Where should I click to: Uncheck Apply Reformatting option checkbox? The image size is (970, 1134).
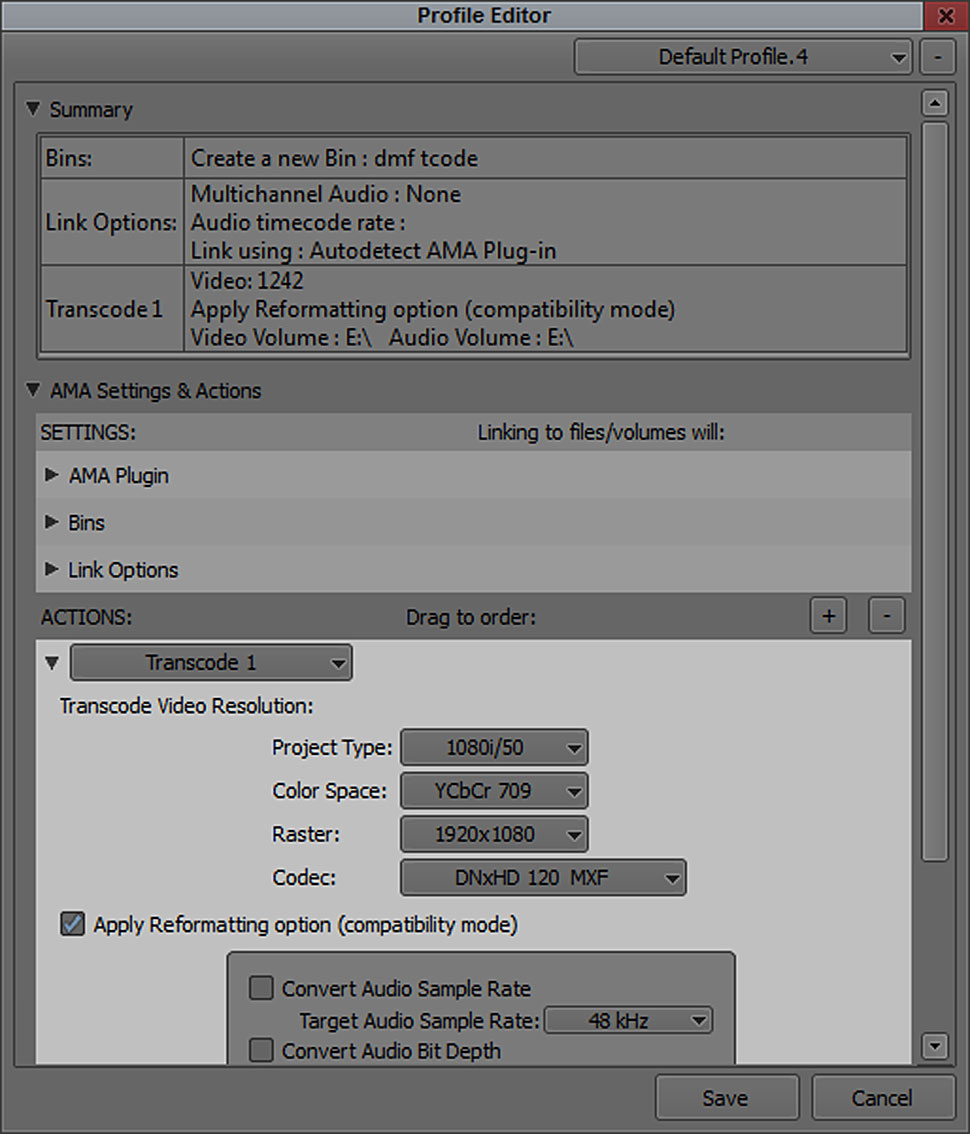(72, 925)
